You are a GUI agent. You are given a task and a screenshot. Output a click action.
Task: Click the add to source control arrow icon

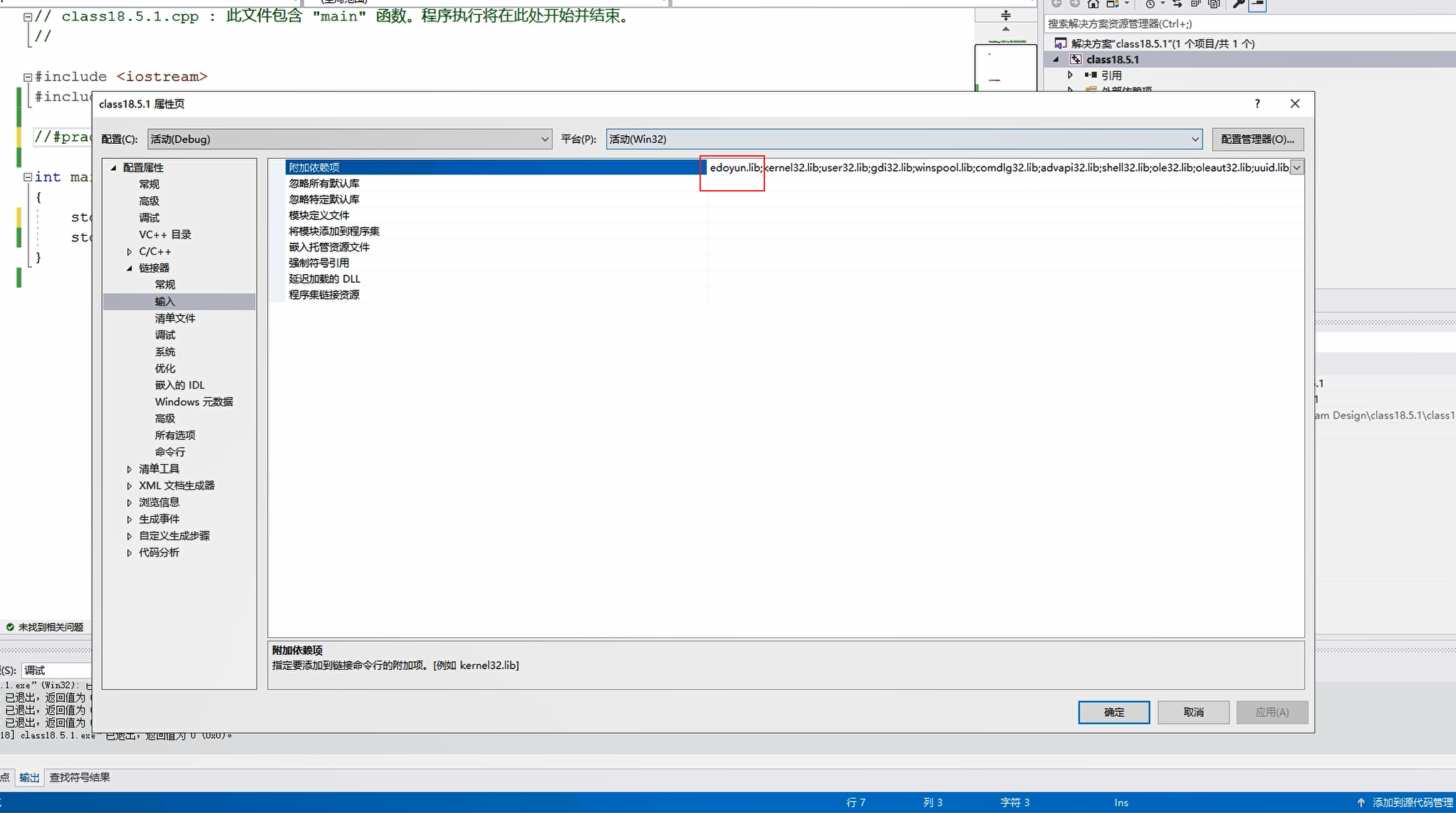1361,802
